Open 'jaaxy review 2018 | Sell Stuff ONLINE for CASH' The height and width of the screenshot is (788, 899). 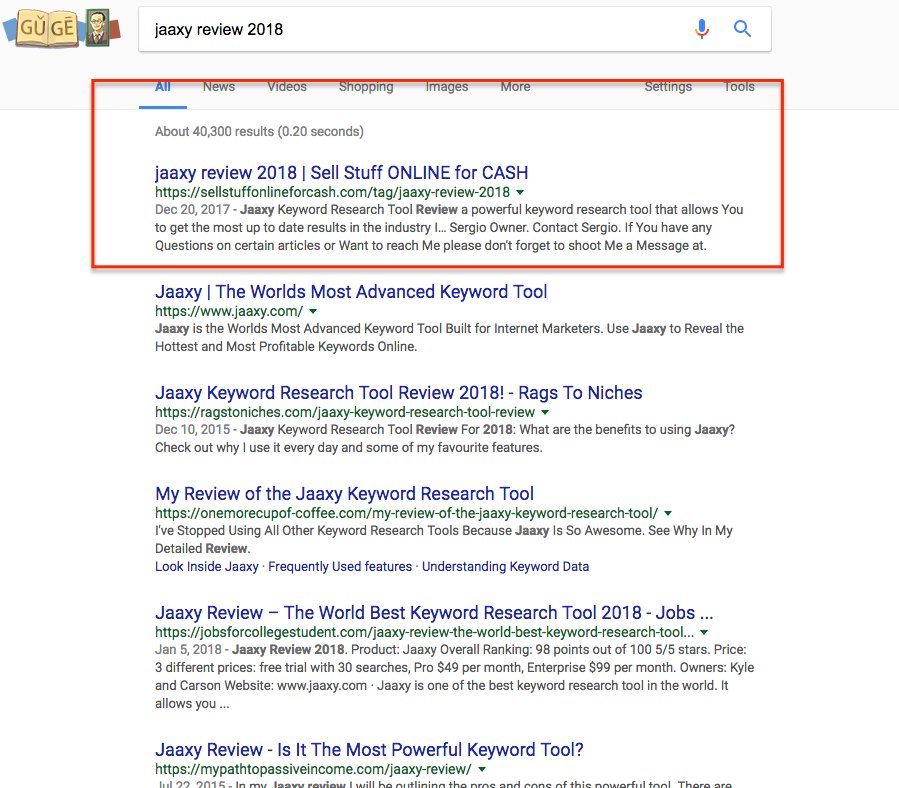coord(342,173)
